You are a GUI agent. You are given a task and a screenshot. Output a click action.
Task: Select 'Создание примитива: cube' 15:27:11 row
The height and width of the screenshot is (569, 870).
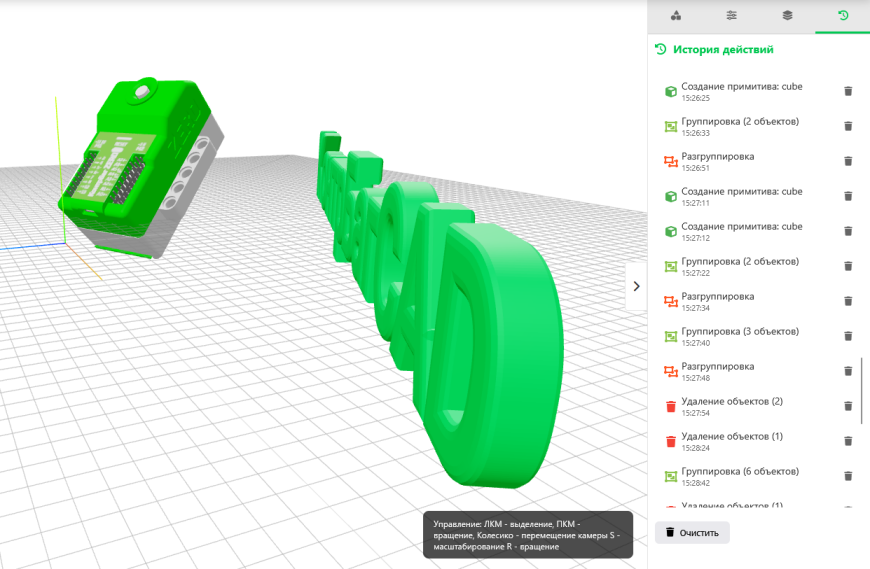coord(758,196)
